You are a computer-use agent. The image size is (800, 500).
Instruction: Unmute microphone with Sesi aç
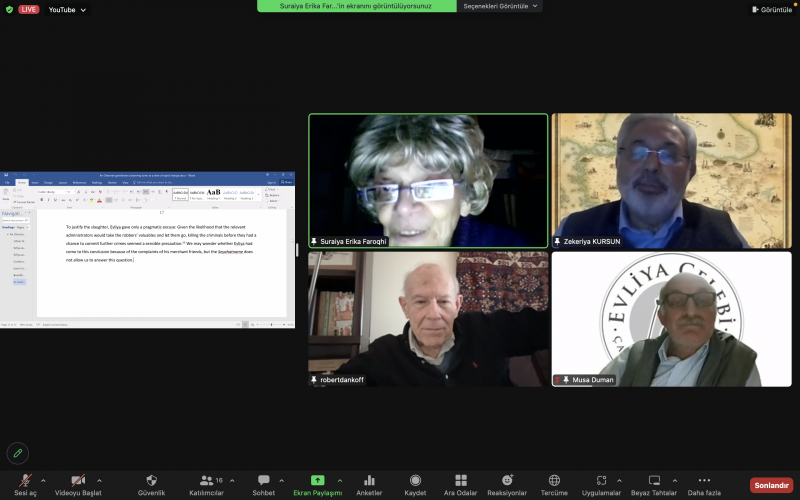25,481
